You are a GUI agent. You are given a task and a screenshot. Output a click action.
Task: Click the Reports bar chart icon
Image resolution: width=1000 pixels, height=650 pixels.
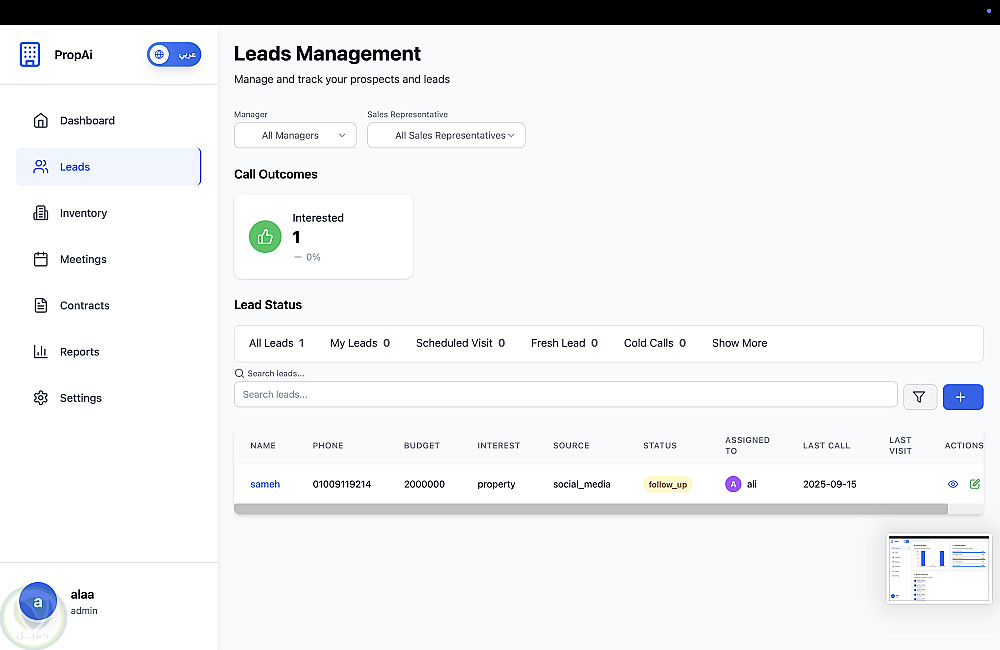point(41,351)
